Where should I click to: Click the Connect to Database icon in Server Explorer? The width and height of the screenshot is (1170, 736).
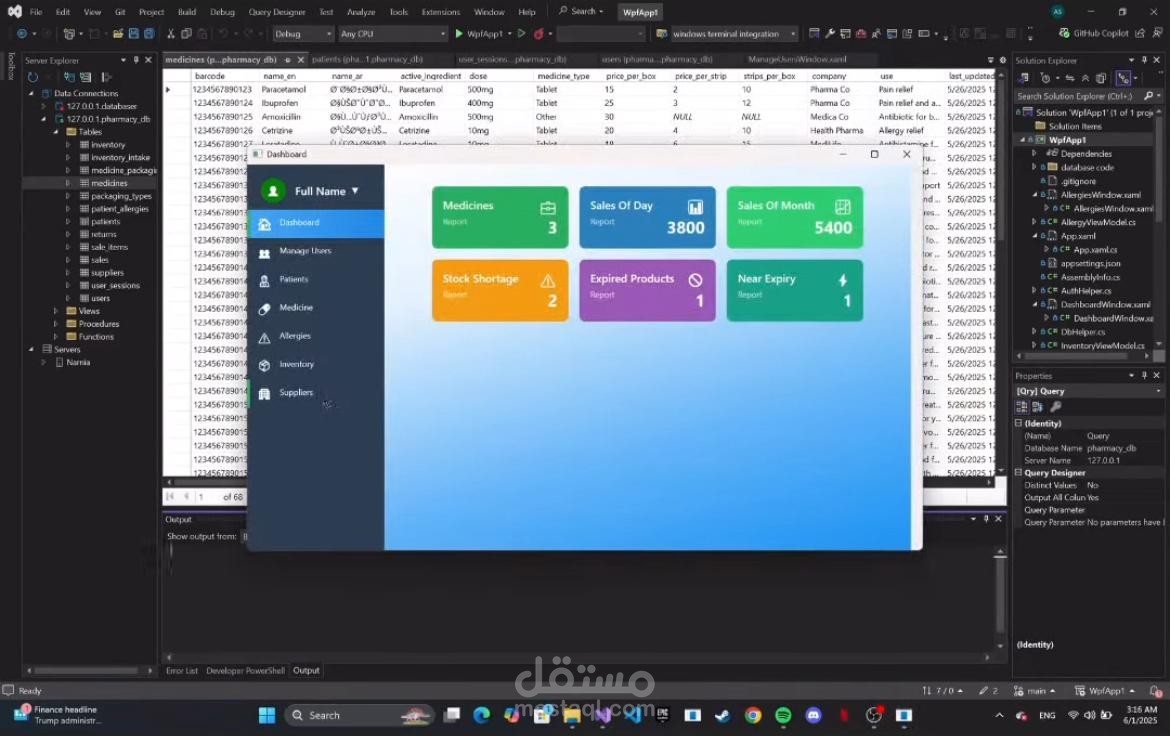(x=69, y=77)
